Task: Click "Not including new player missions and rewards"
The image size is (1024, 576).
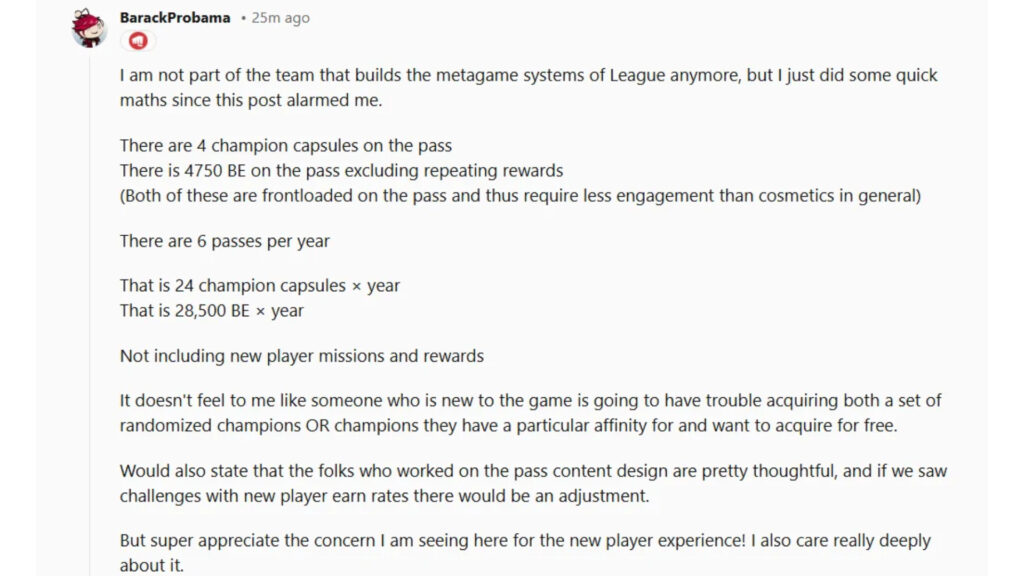Action: pyautogui.click(x=301, y=355)
